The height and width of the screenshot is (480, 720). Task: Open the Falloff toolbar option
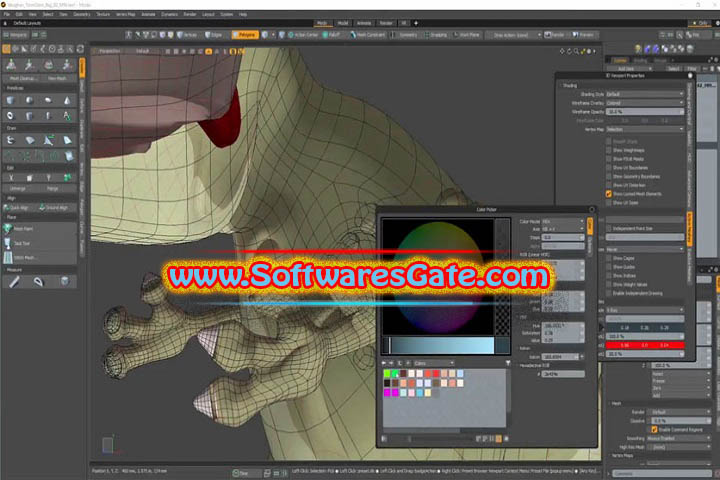pos(332,35)
